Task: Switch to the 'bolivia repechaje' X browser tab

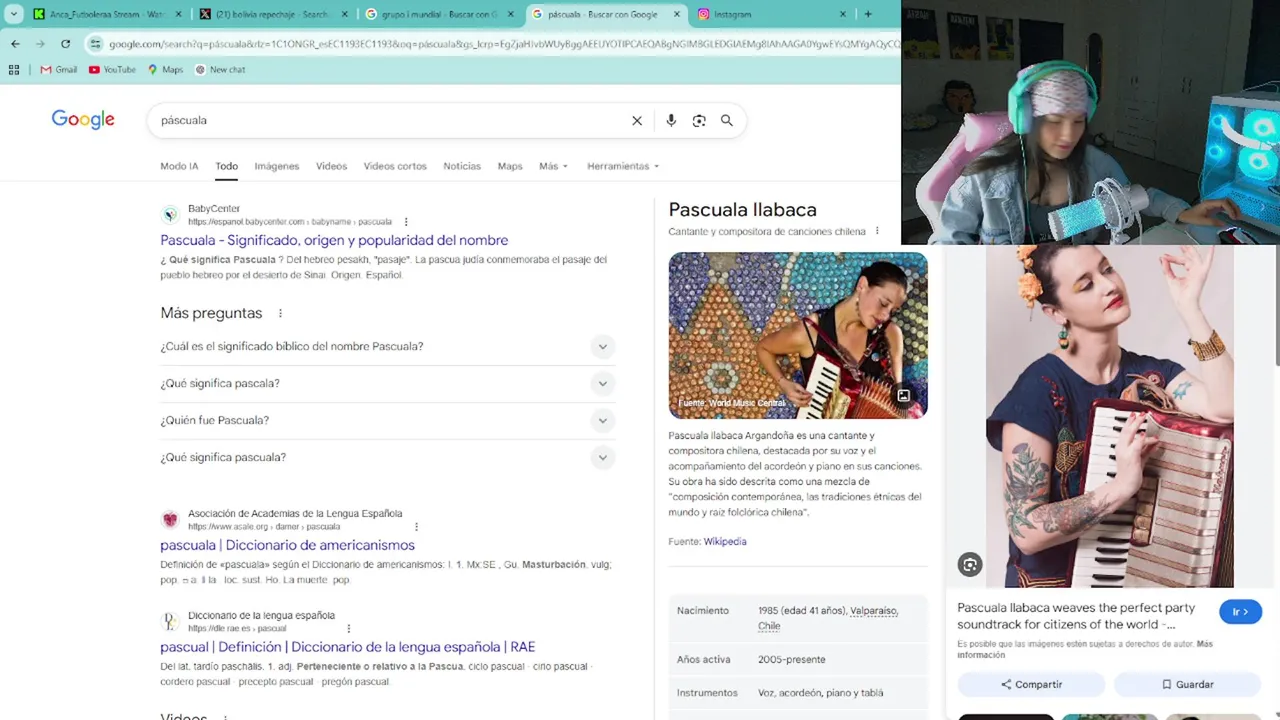Action: [273, 14]
